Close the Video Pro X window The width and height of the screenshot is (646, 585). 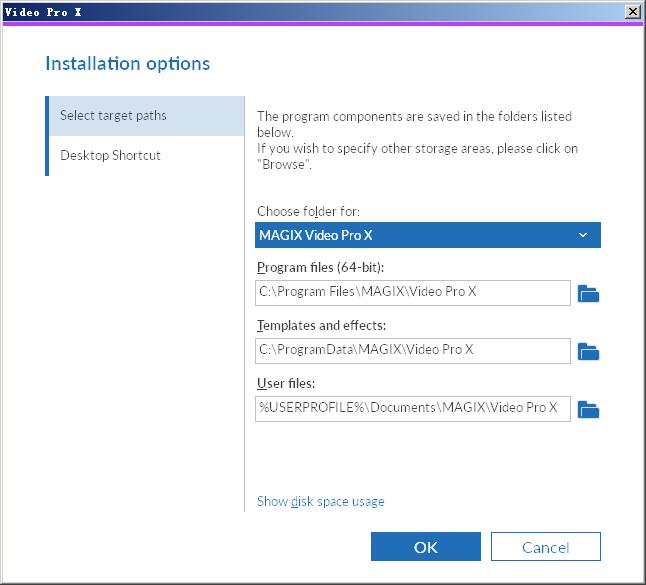(632, 12)
